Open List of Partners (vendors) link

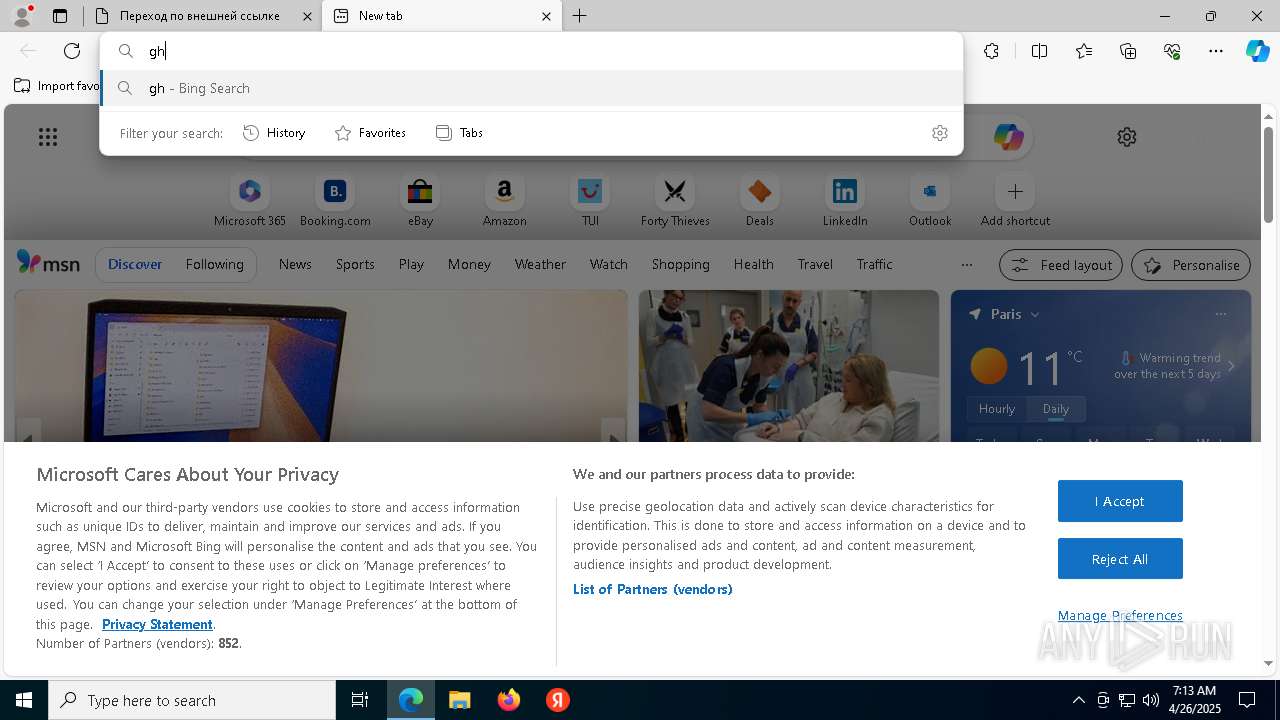tap(652, 589)
